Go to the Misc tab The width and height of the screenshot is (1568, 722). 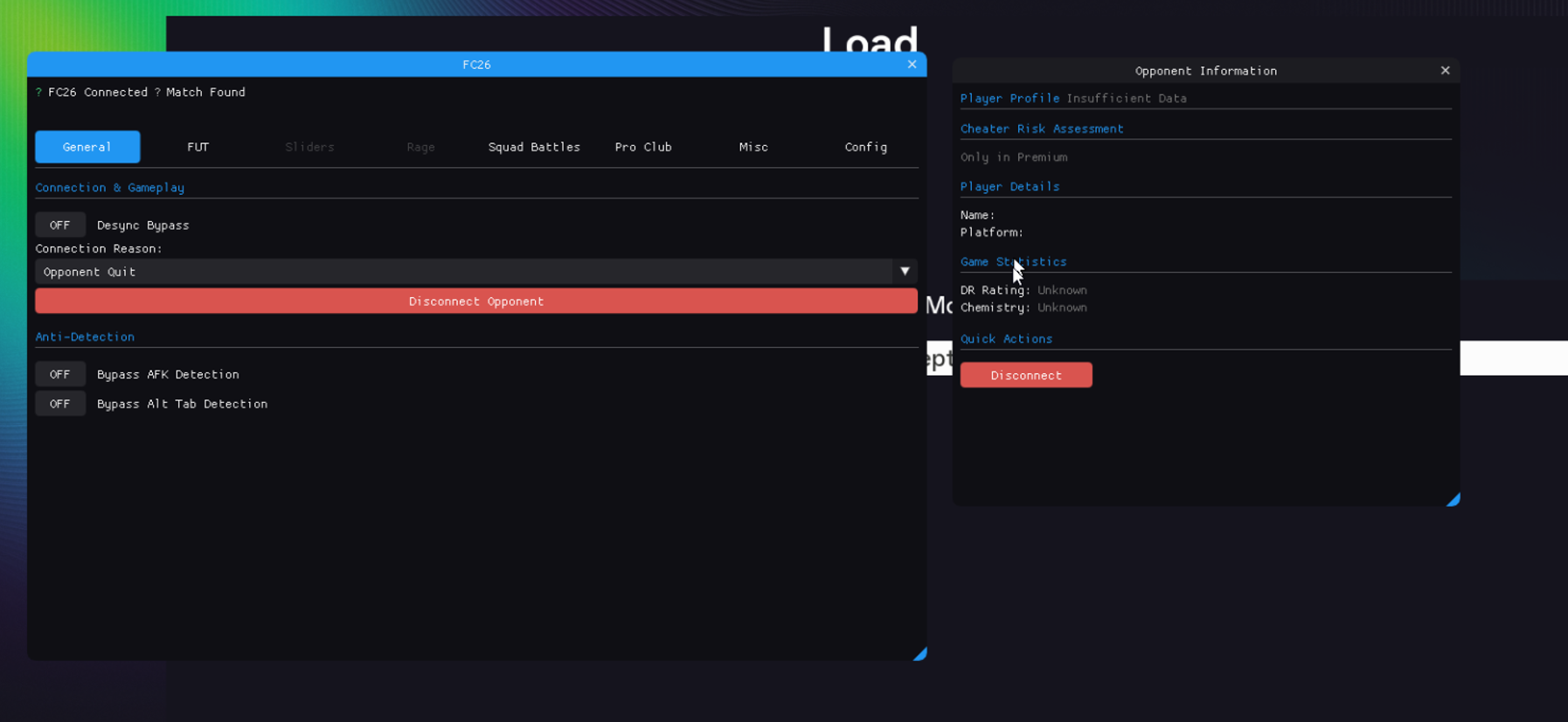[x=753, y=147]
